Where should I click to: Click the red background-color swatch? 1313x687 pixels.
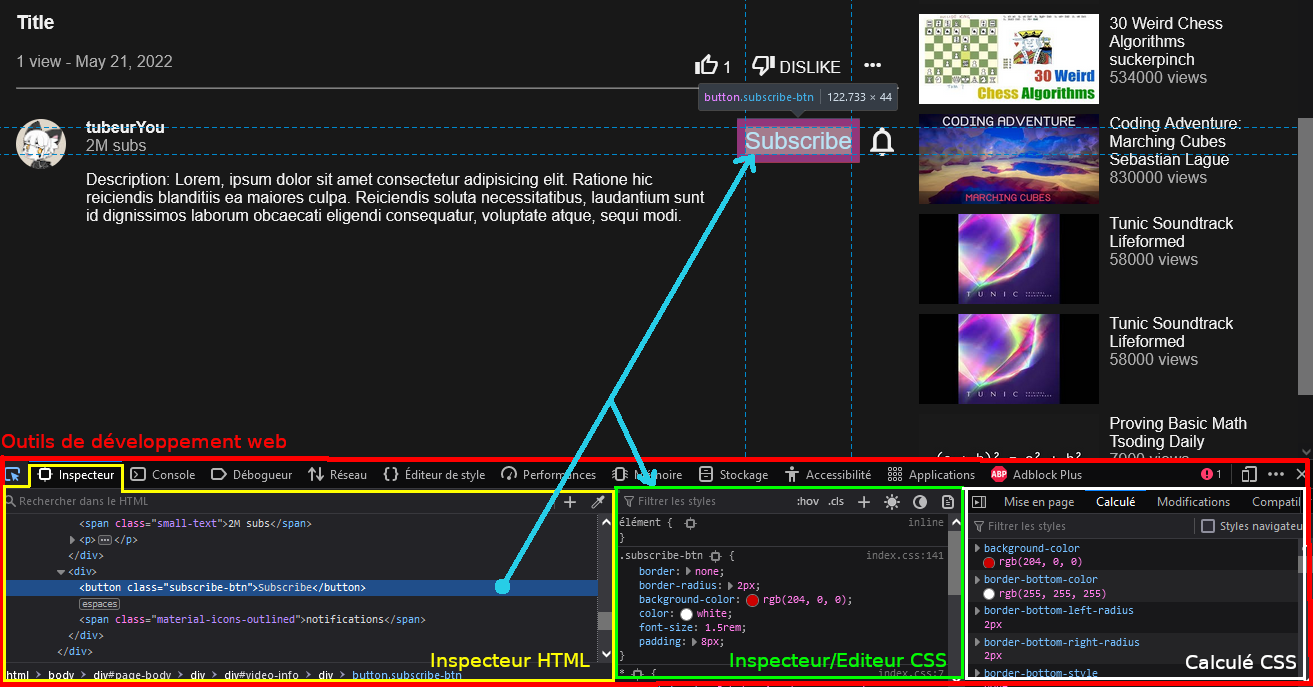[752, 598]
